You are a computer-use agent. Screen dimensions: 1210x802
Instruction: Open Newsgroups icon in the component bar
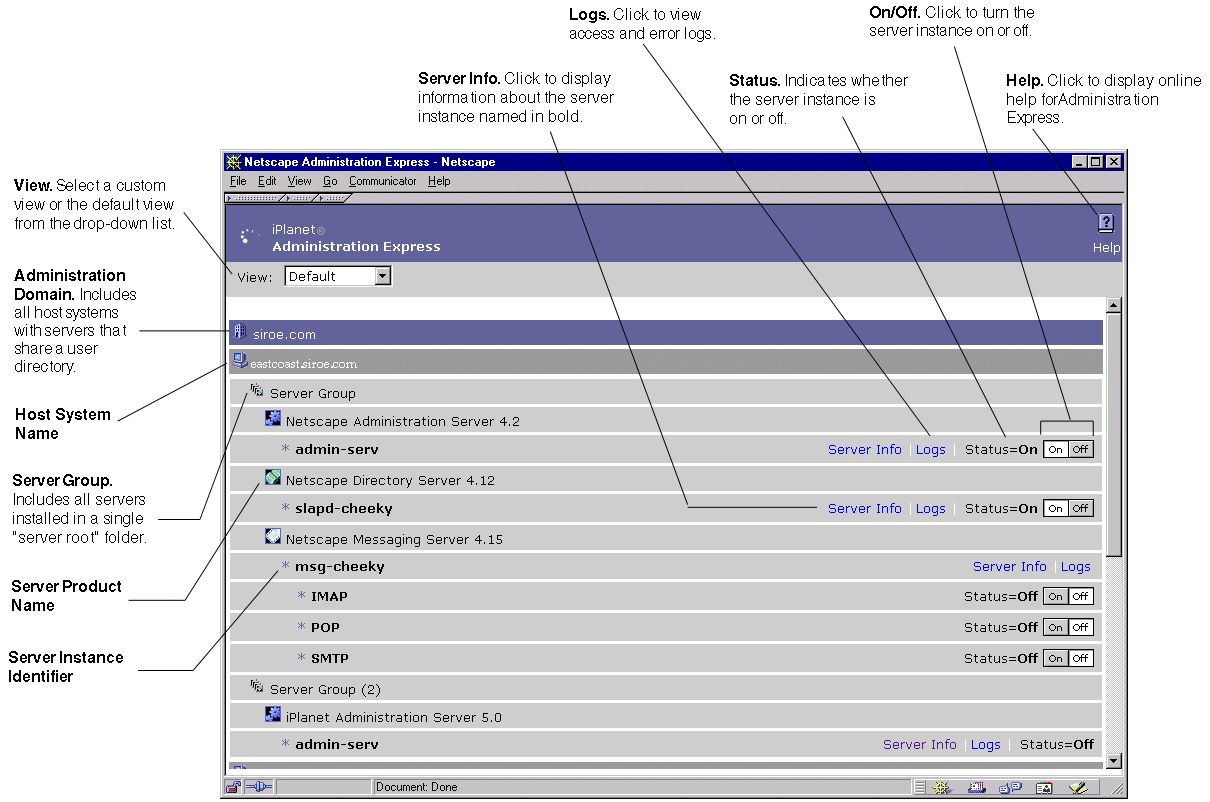[1009, 788]
